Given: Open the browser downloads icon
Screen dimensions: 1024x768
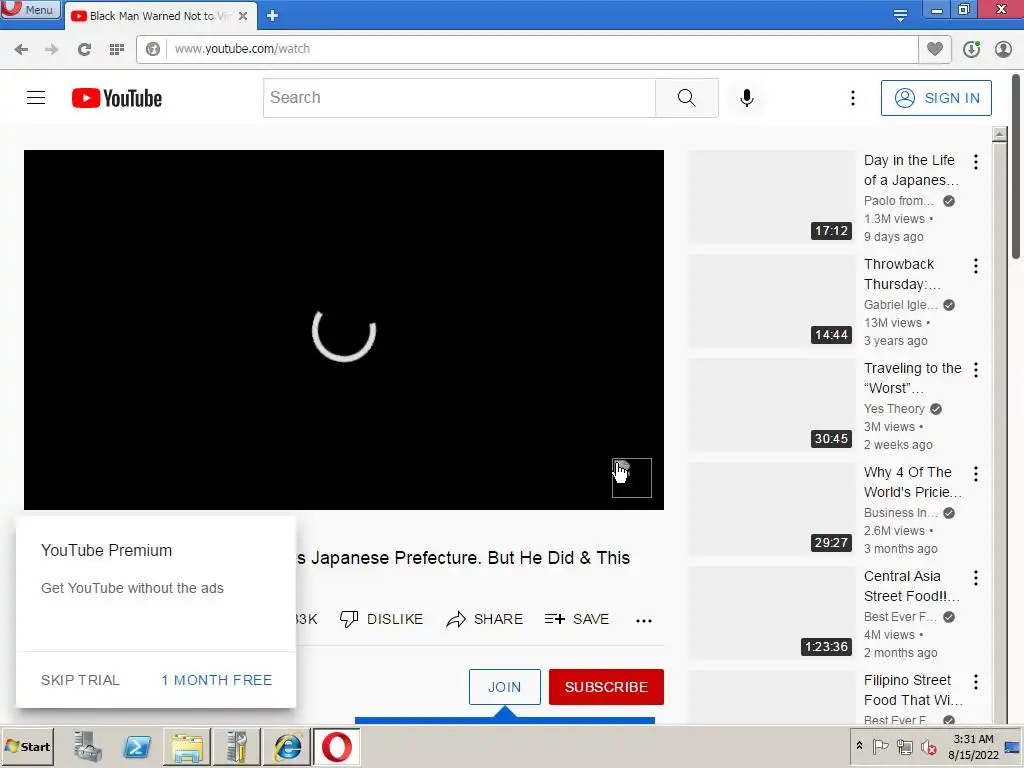Looking at the screenshot, I should tap(971, 49).
